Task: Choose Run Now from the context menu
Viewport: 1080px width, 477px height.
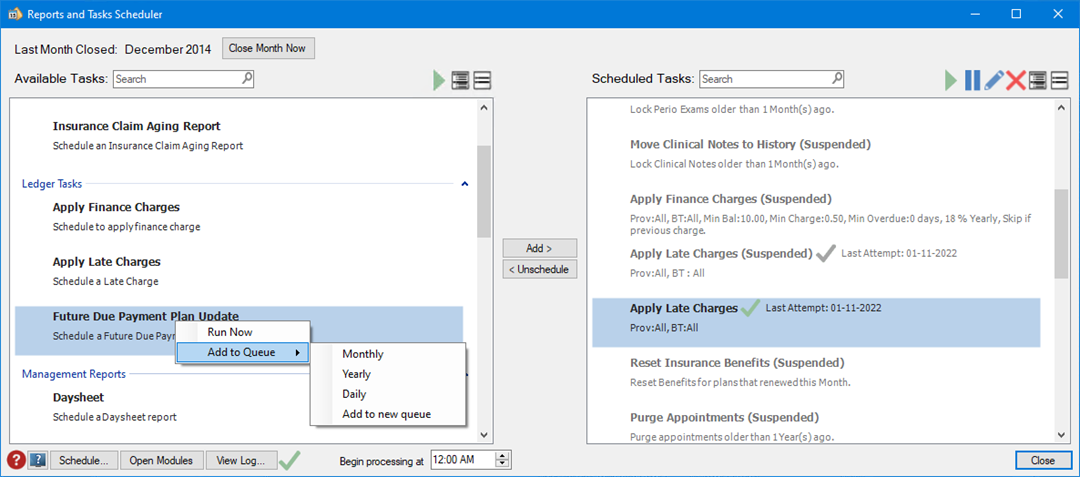Action: point(229,332)
